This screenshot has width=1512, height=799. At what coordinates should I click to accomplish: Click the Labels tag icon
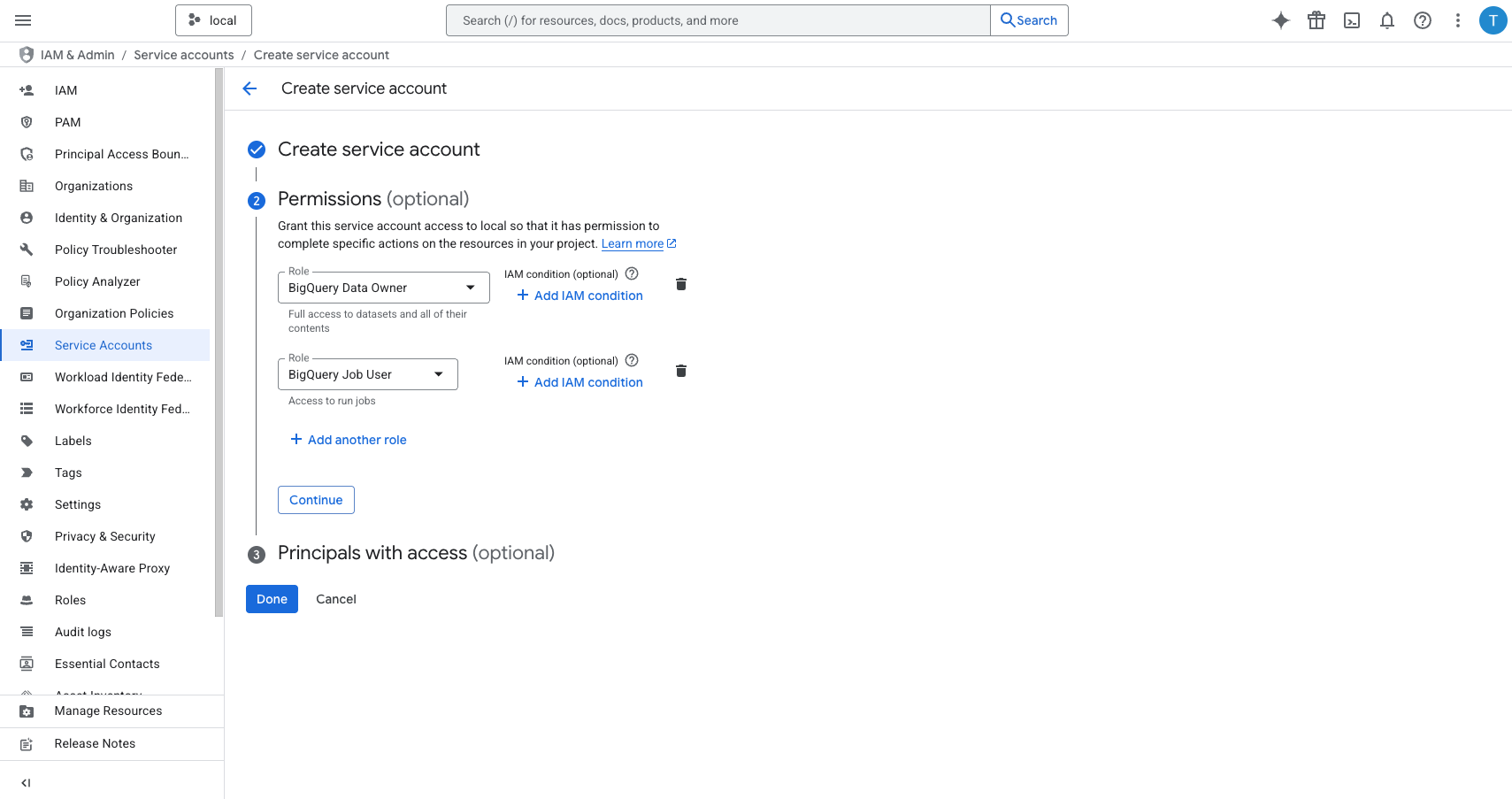[27, 441]
